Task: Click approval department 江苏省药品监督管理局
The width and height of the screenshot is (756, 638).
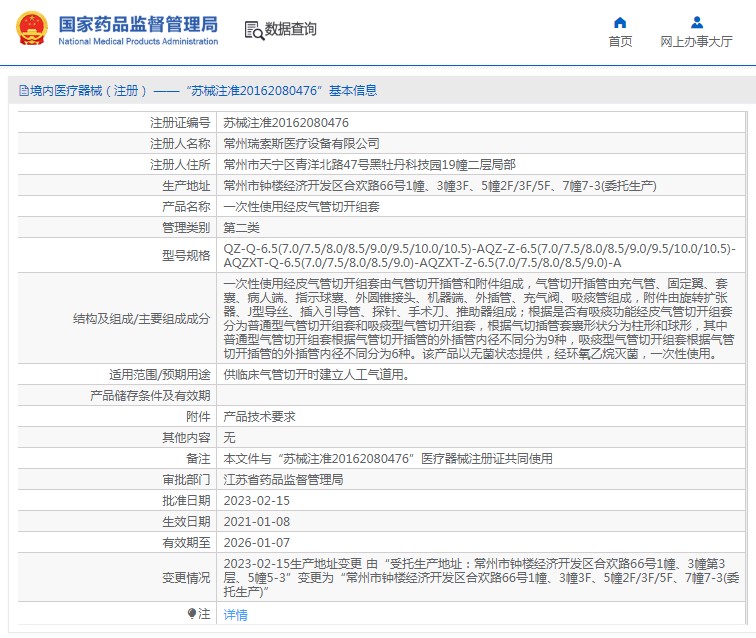Action: point(282,479)
